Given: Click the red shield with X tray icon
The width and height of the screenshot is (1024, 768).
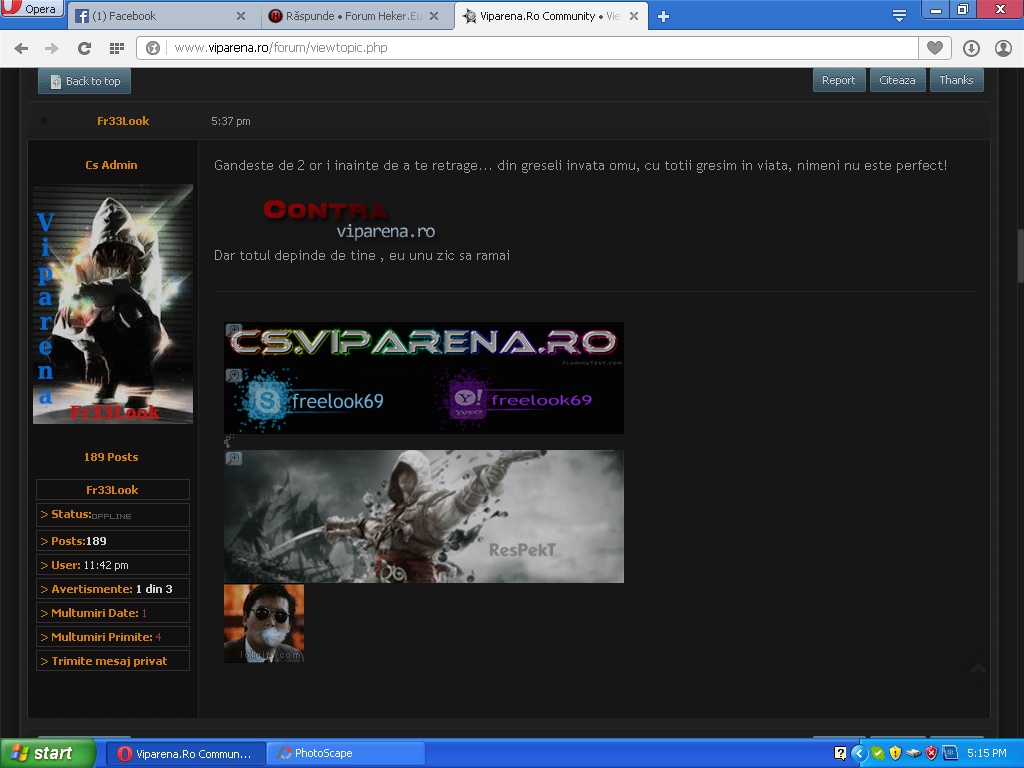Looking at the screenshot, I should pos(931,753).
